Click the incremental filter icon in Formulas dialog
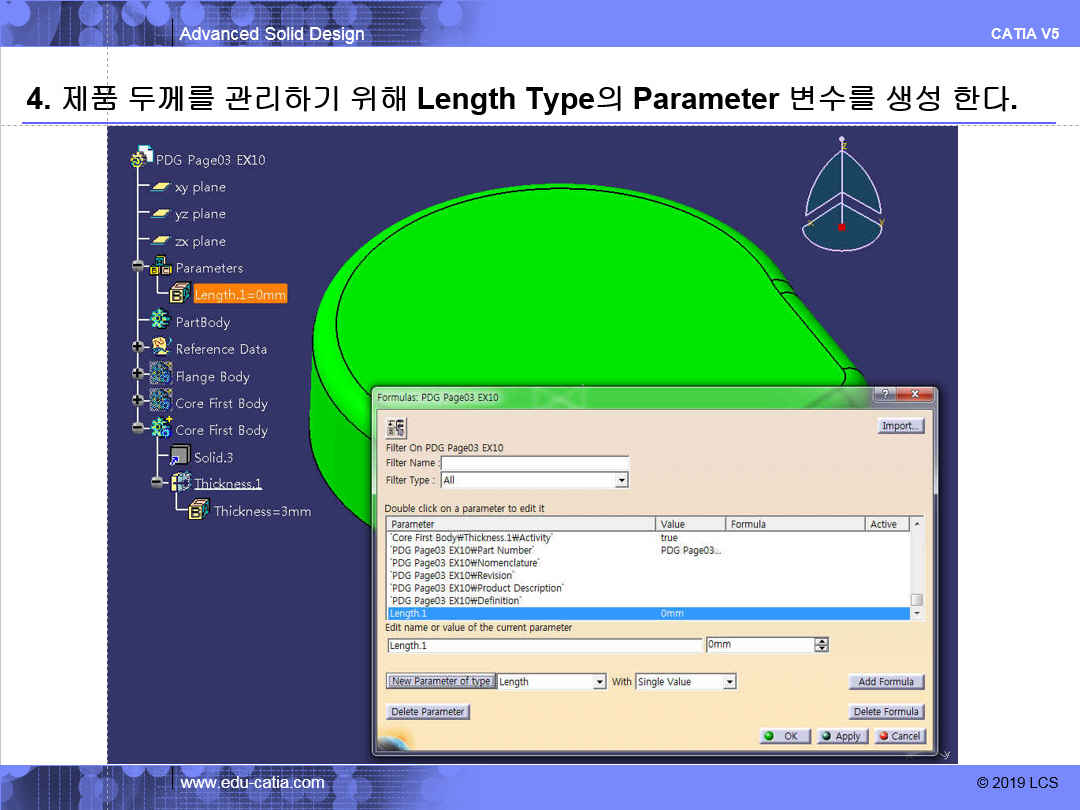 tap(396, 427)
